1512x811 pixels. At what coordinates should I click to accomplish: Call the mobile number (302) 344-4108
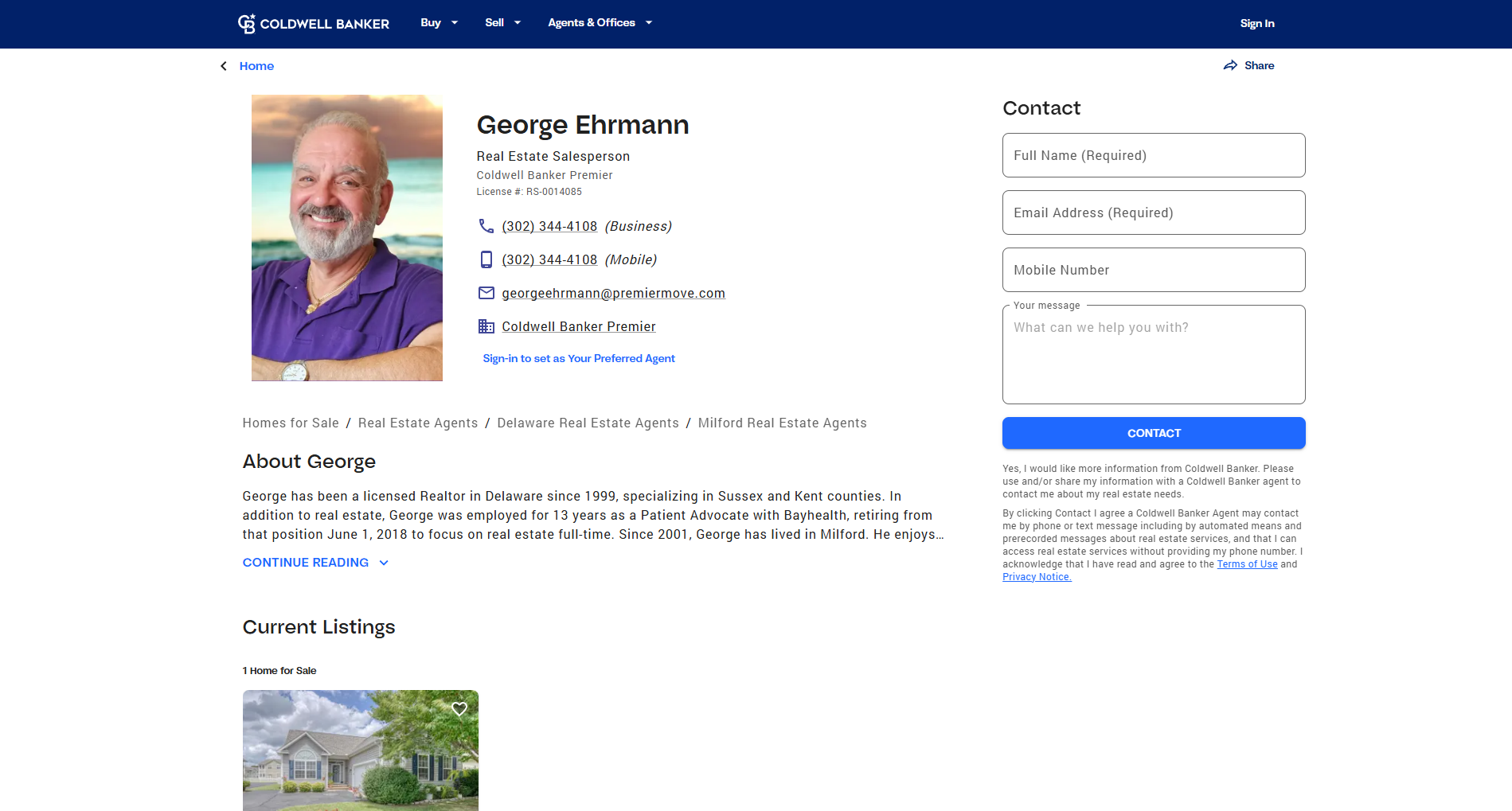[549, 259]
